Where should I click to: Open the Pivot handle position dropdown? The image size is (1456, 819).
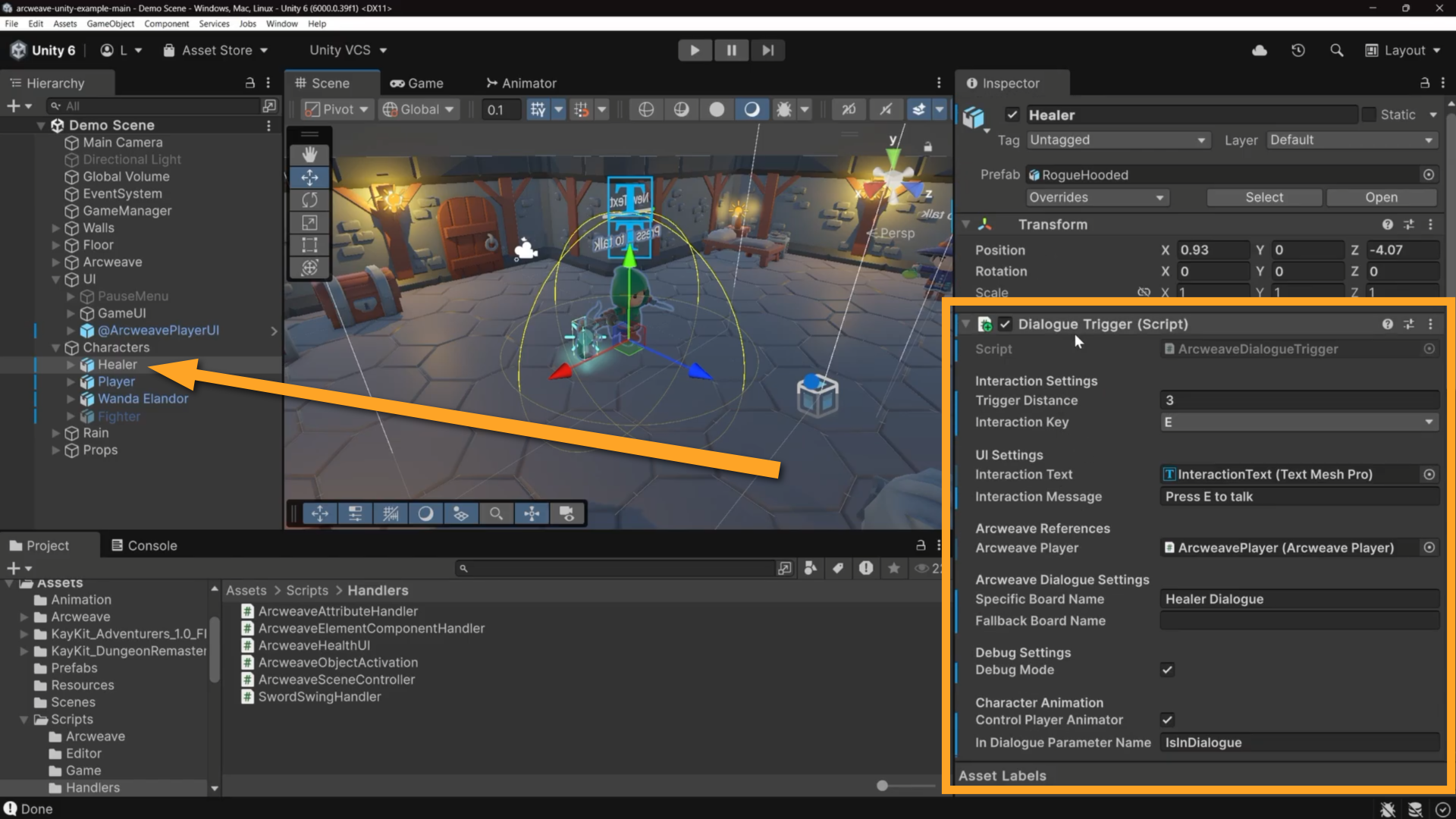[337, 109]
